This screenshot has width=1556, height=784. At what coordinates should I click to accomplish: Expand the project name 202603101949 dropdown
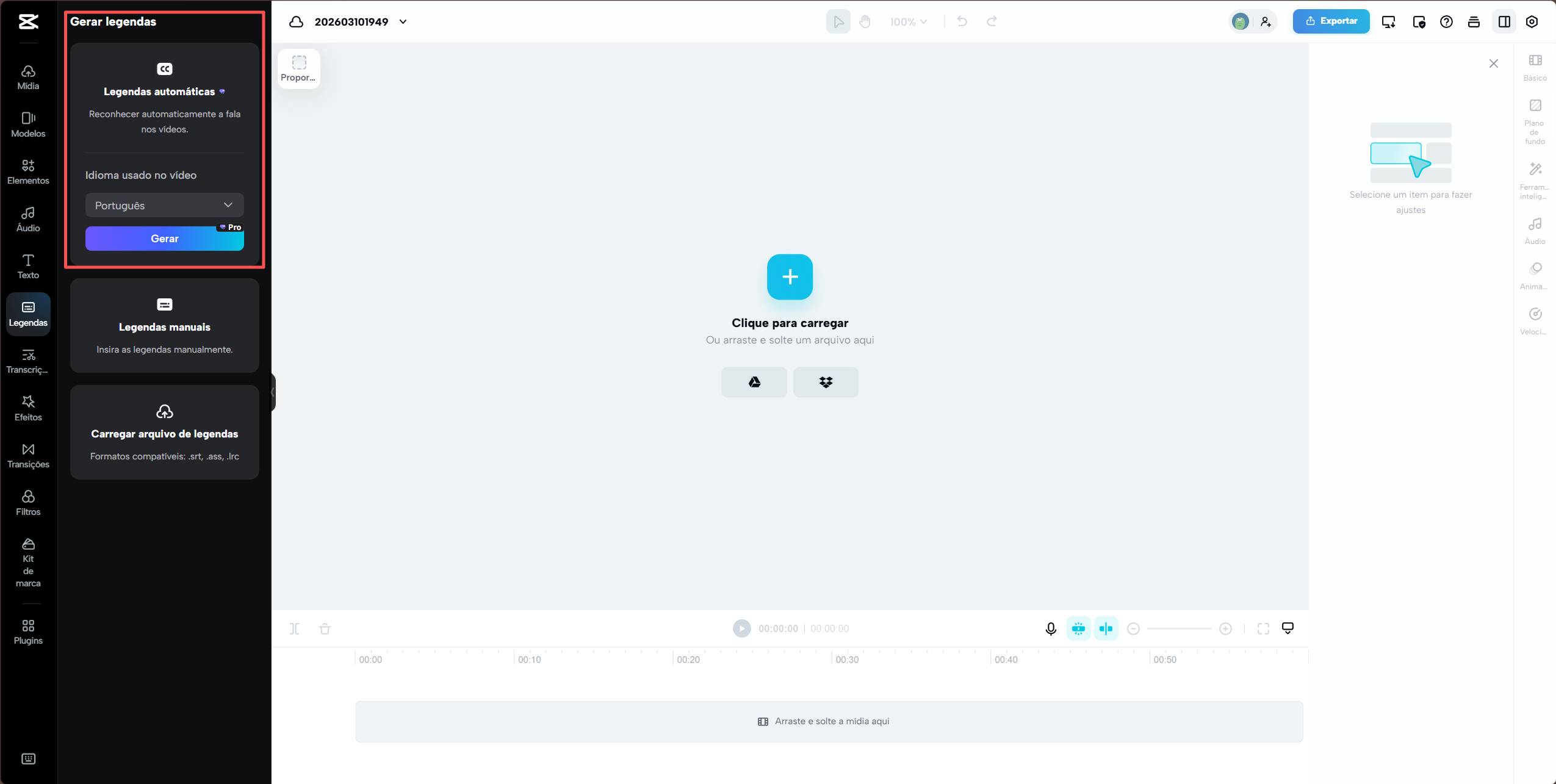pos(403,21)
